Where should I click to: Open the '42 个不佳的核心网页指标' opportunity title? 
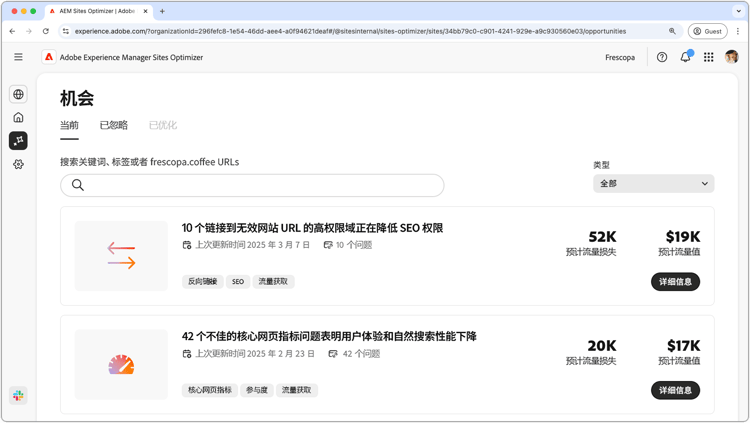(329, 336)
